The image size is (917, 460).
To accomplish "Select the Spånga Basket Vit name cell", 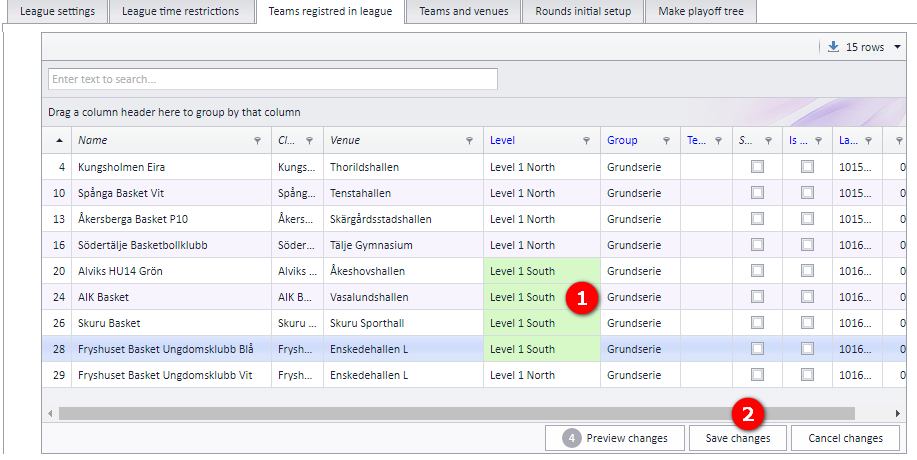I will tap(171, 193).
